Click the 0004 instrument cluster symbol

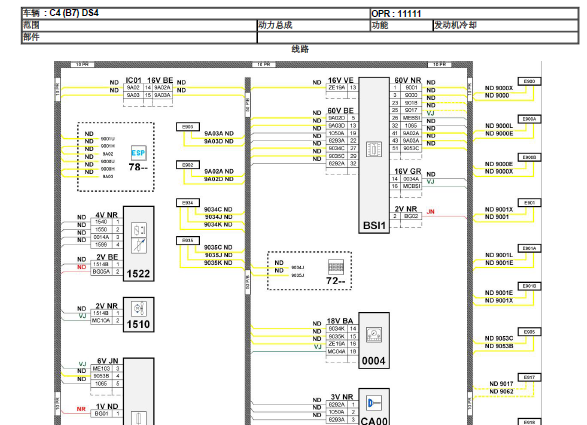coord(374,335)
